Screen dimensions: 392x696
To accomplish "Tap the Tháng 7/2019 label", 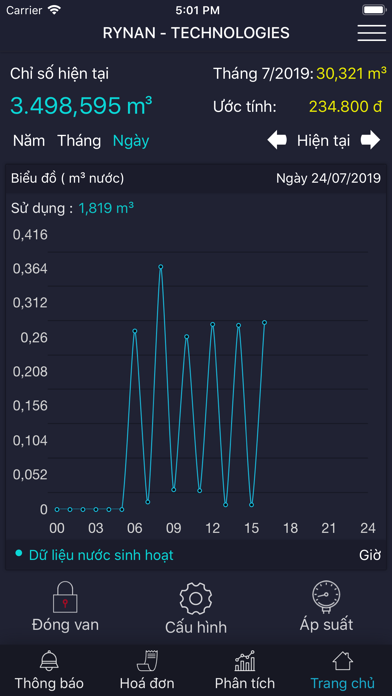I will [264, 74].
